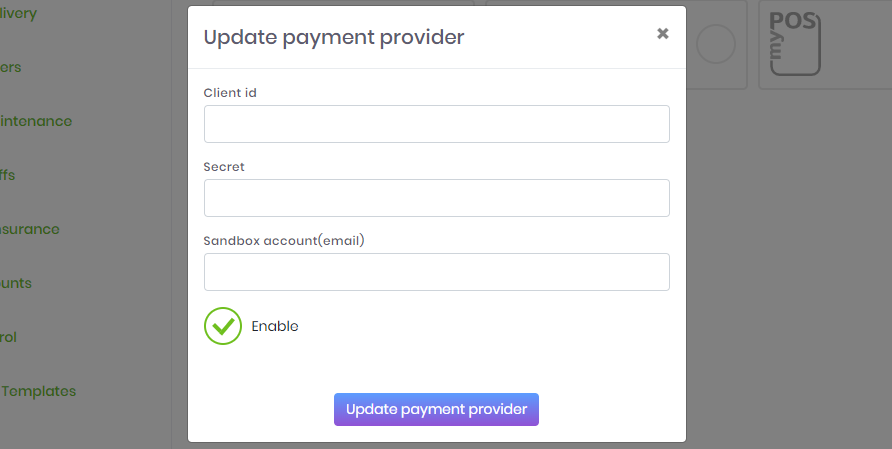Select sidebar item ending in 'ounts'
The width and height of the screenshot is (892, 449).
[x=16, y=283]
